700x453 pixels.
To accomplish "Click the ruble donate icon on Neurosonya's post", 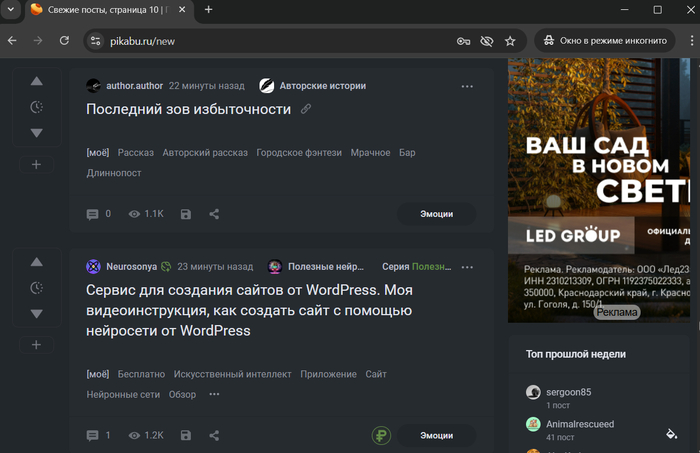I will 381,436.
